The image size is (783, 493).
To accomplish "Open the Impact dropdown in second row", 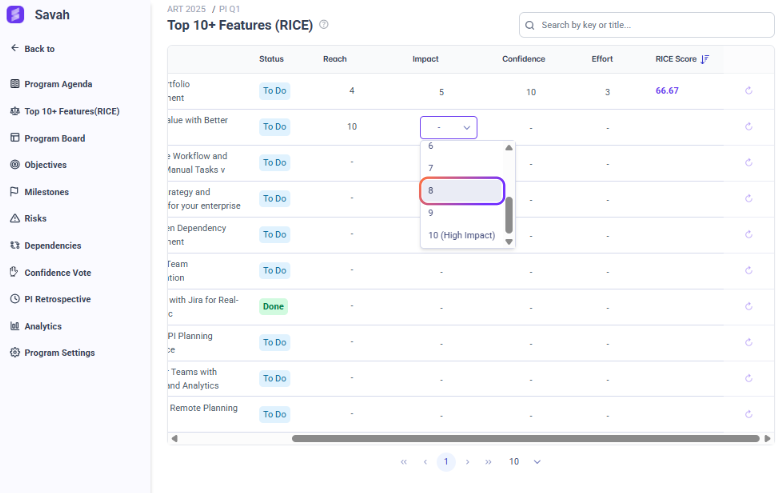I will [448, 127].
